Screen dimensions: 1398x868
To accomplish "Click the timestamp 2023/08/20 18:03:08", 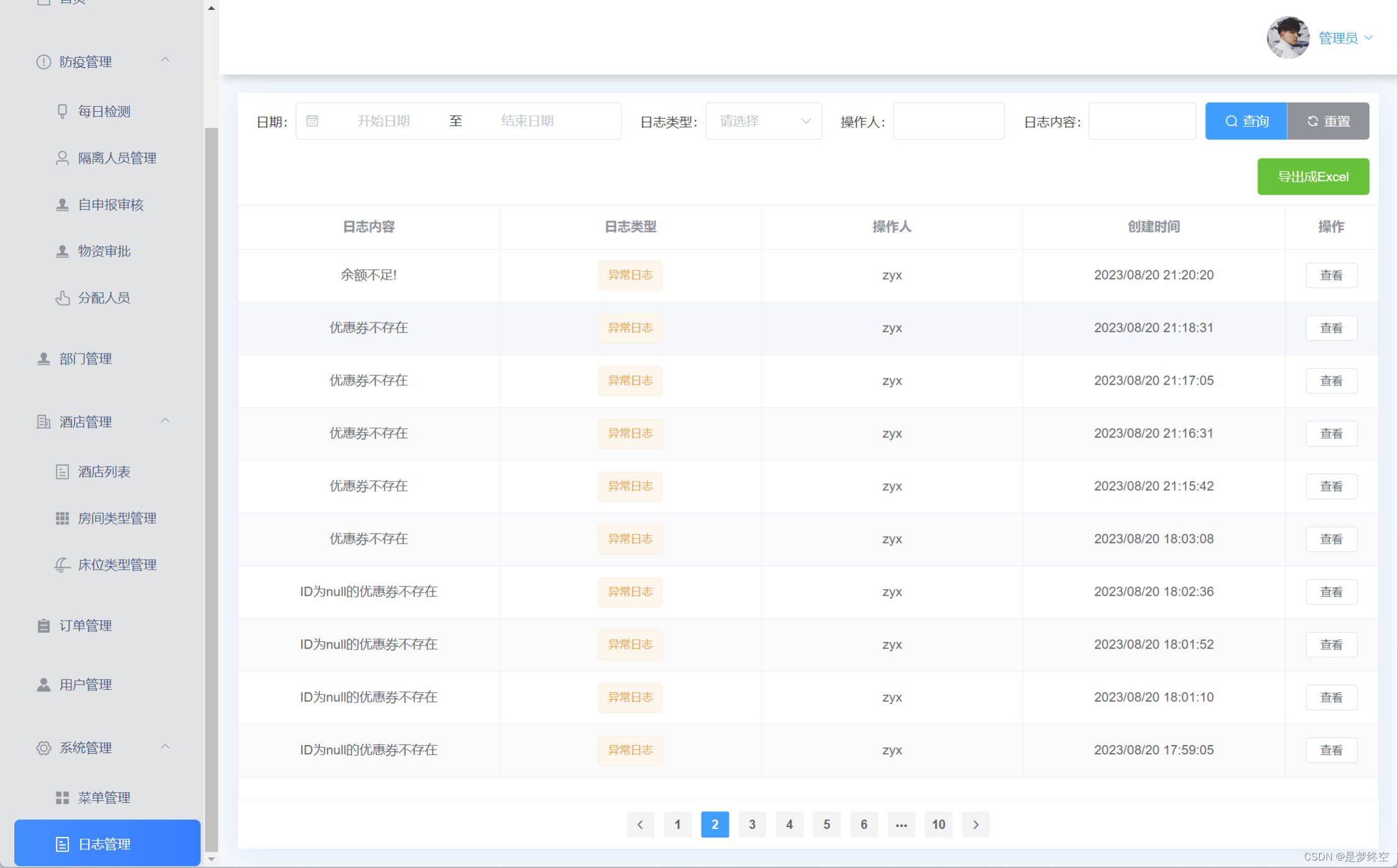I will [x=1154, y=539].
